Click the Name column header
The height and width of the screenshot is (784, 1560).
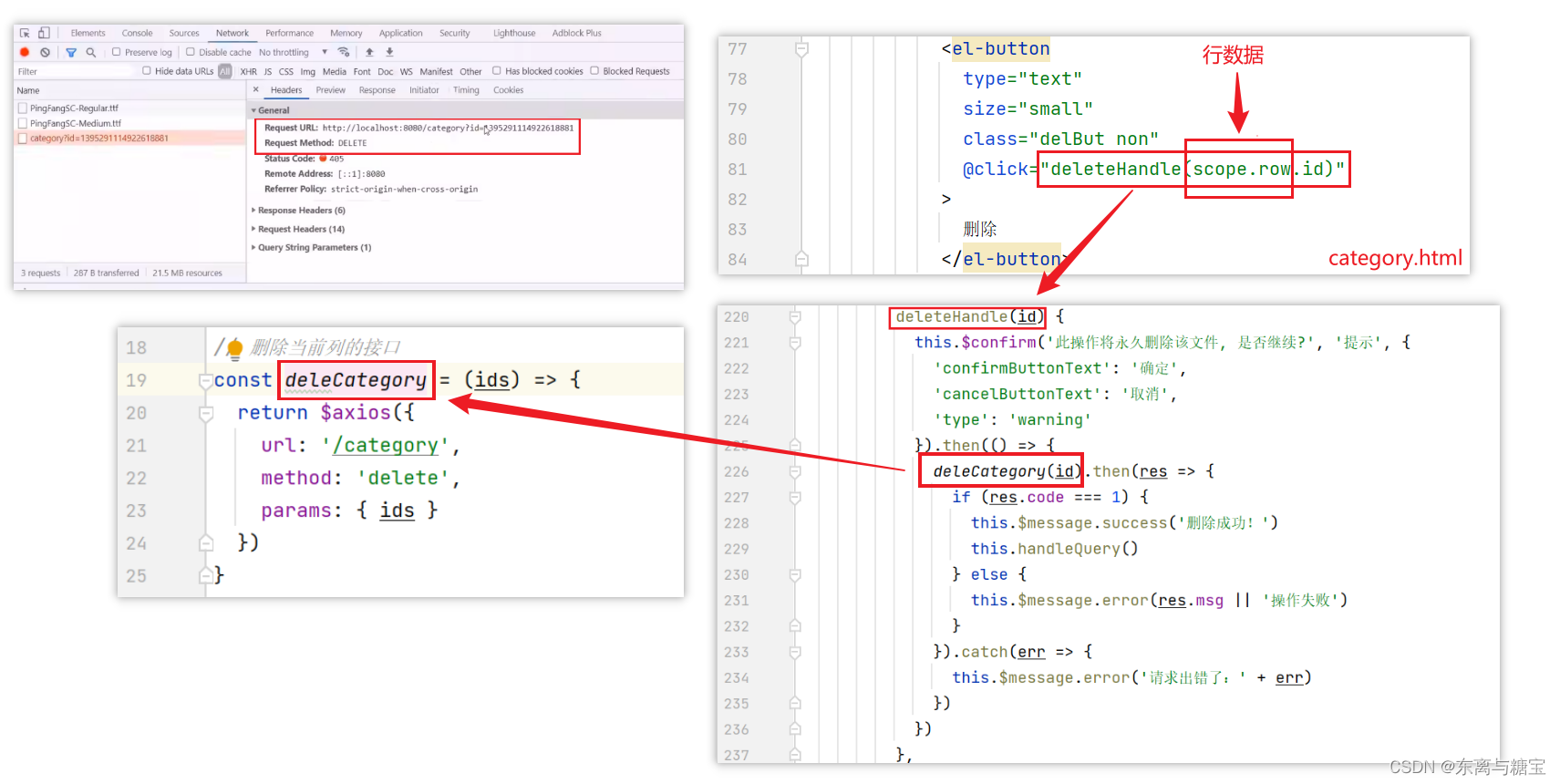129,90
